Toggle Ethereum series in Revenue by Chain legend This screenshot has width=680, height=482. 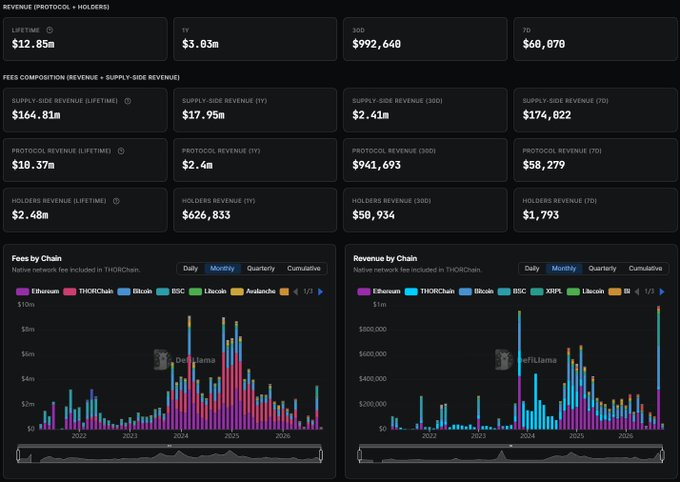[379, 291]
